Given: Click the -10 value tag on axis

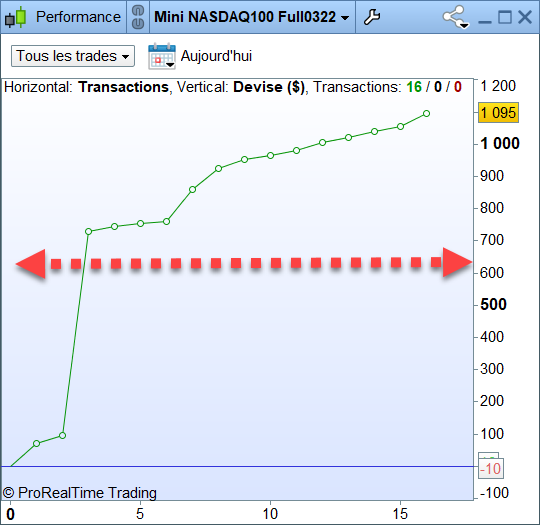Looking at the screenshot, I should coord(491,469).
